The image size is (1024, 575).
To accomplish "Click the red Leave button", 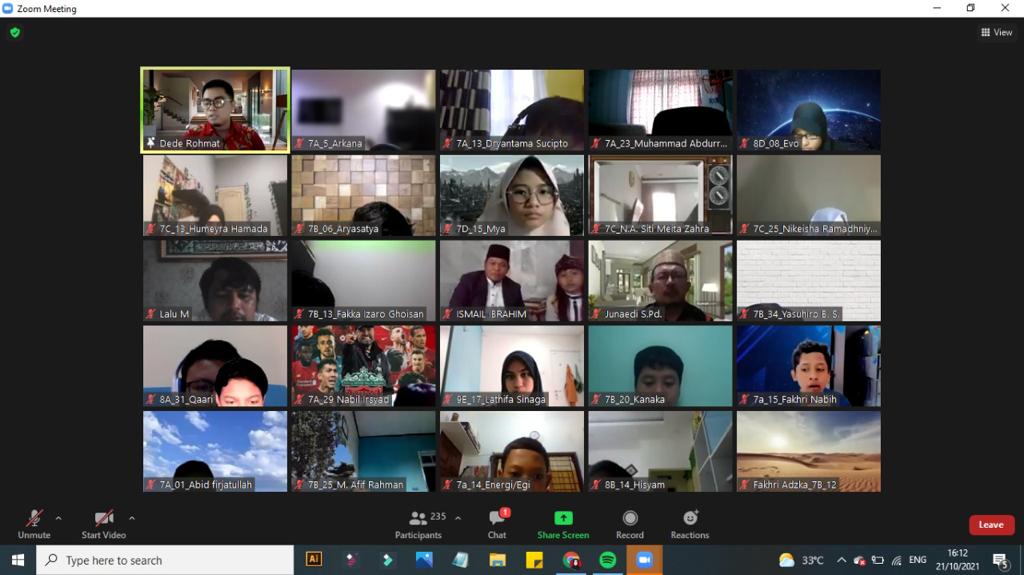I will click(991, 525).
